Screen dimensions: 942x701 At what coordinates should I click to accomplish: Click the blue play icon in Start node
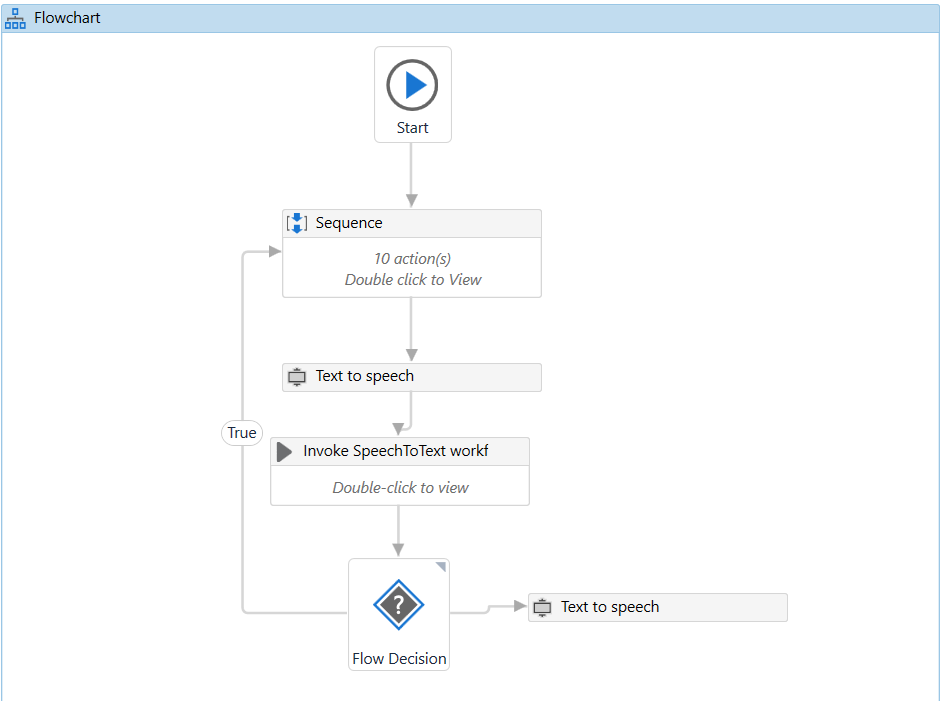click(x=412, y=85)
